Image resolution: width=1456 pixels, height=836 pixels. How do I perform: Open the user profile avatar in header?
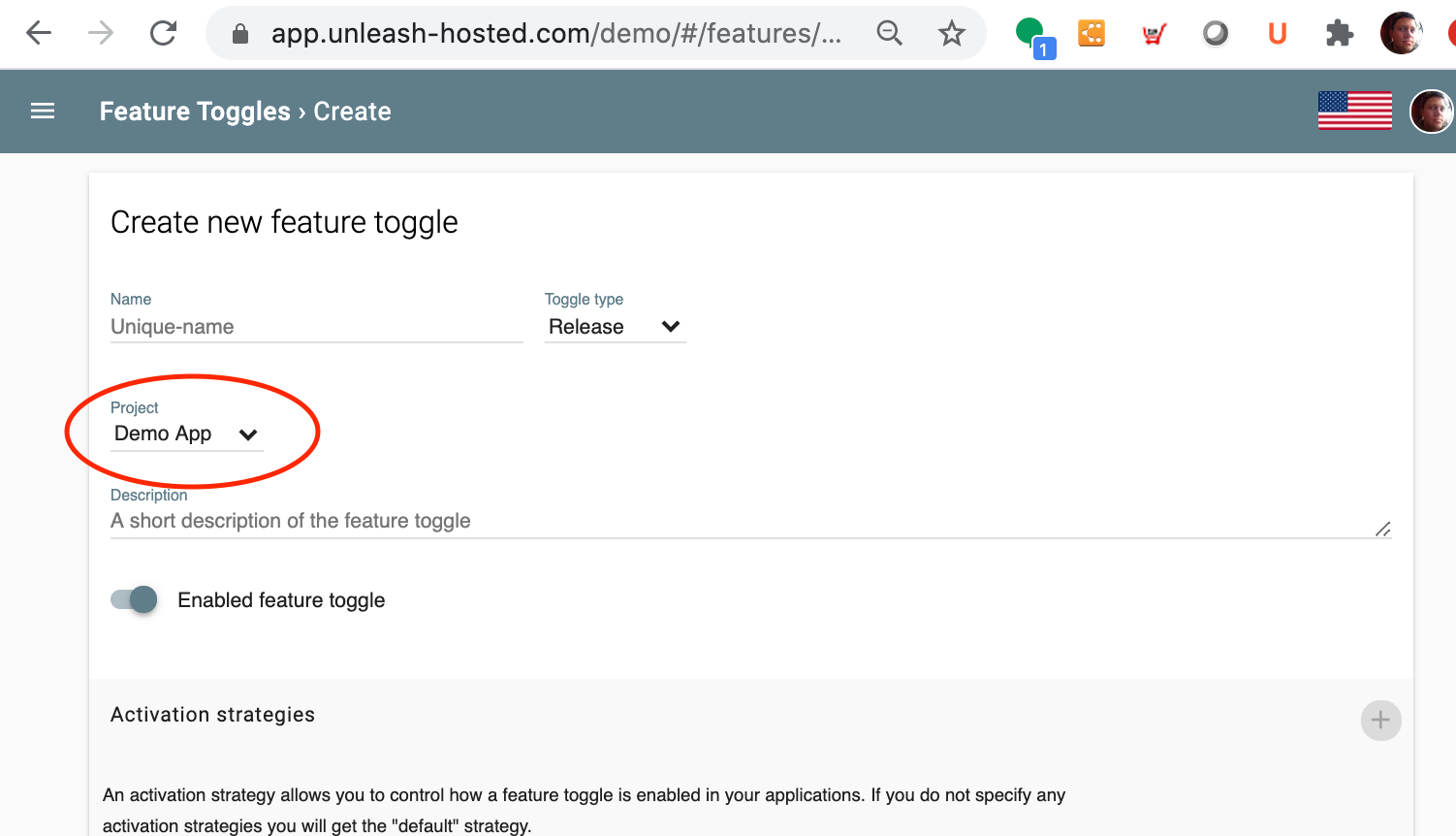1431,112
